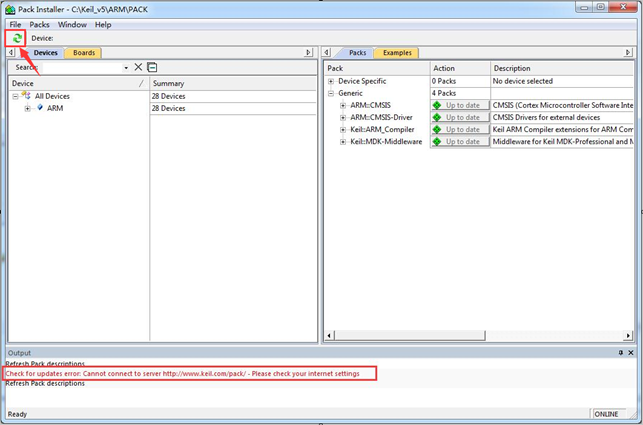This screenshot has width=643, height=425.
Task: Pin the Output panel with pushpin icon
Action: point(620,353)
